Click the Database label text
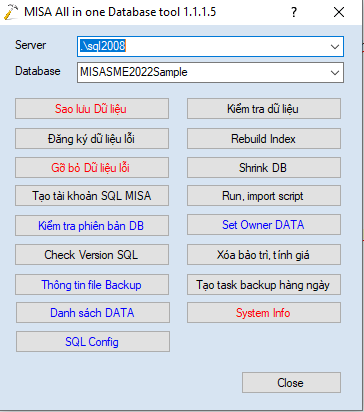Image resolution: width=364 pixels, height=412 pixels. (x=38, y=71)
